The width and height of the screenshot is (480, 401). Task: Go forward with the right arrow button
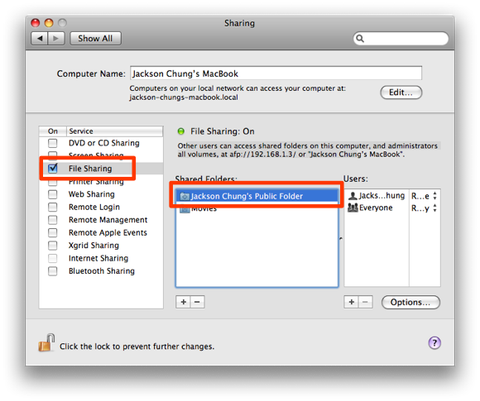[56, 38]
